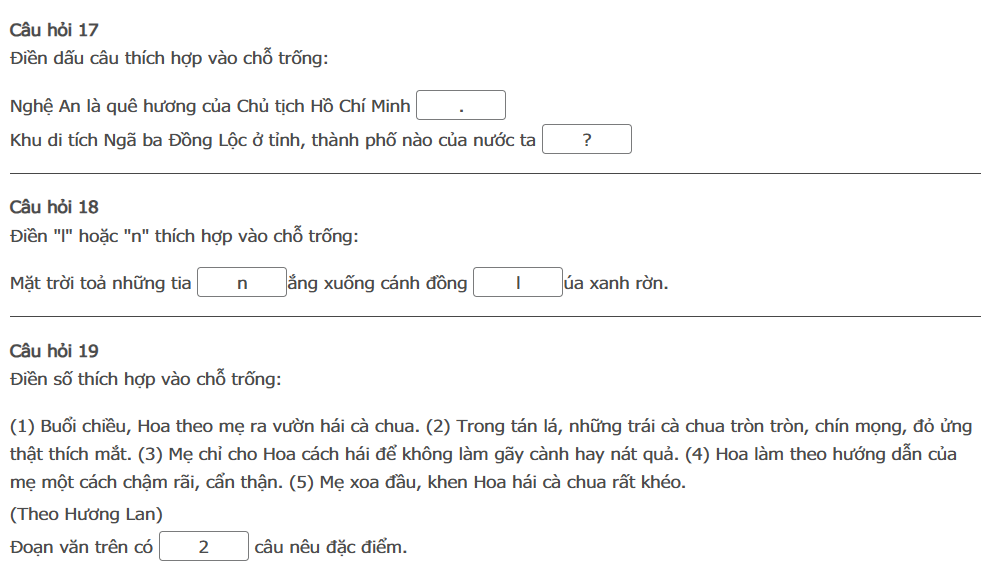Click the text "úa xanh rờn."
This screenshot has width=987, height=573.
pyautogui.click(x=616, y=283)
